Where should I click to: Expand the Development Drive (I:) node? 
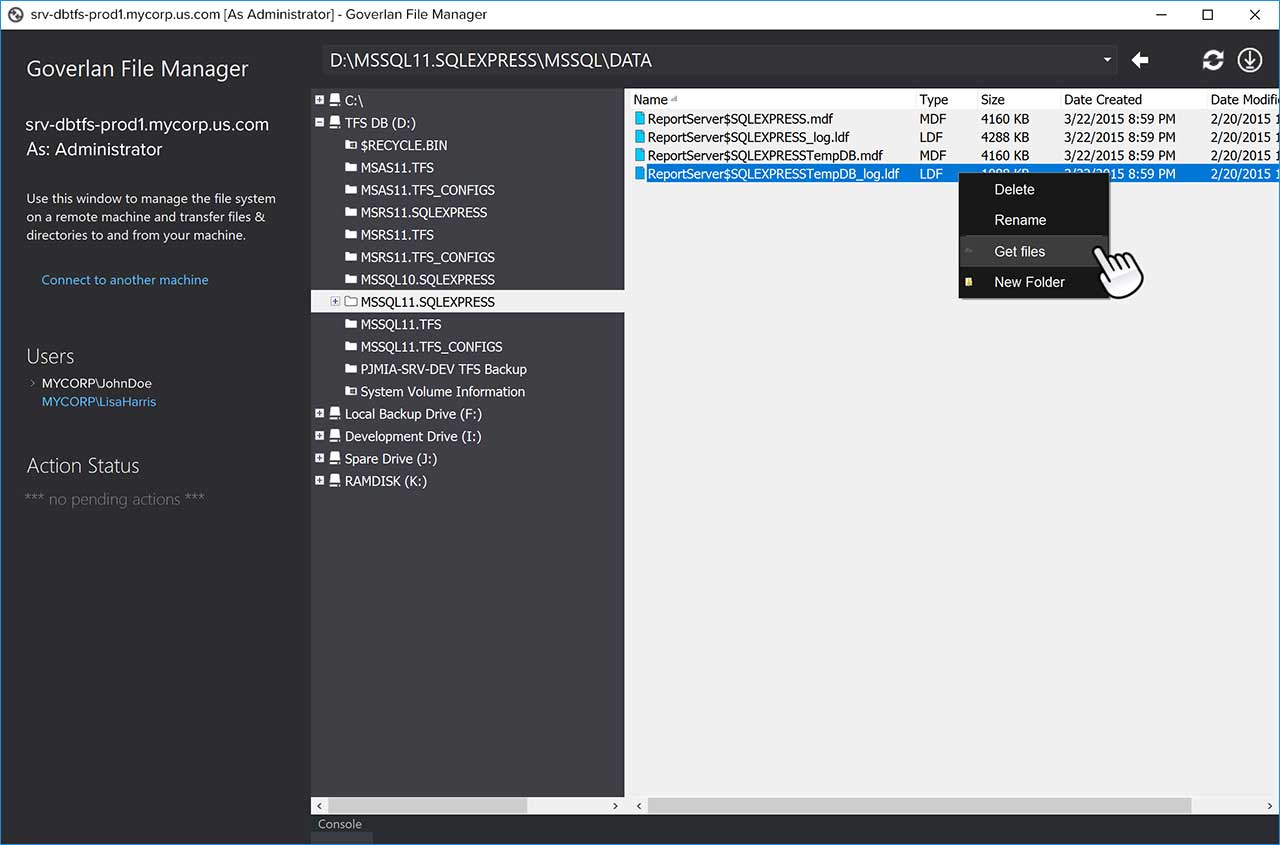(x=320, y=436)
